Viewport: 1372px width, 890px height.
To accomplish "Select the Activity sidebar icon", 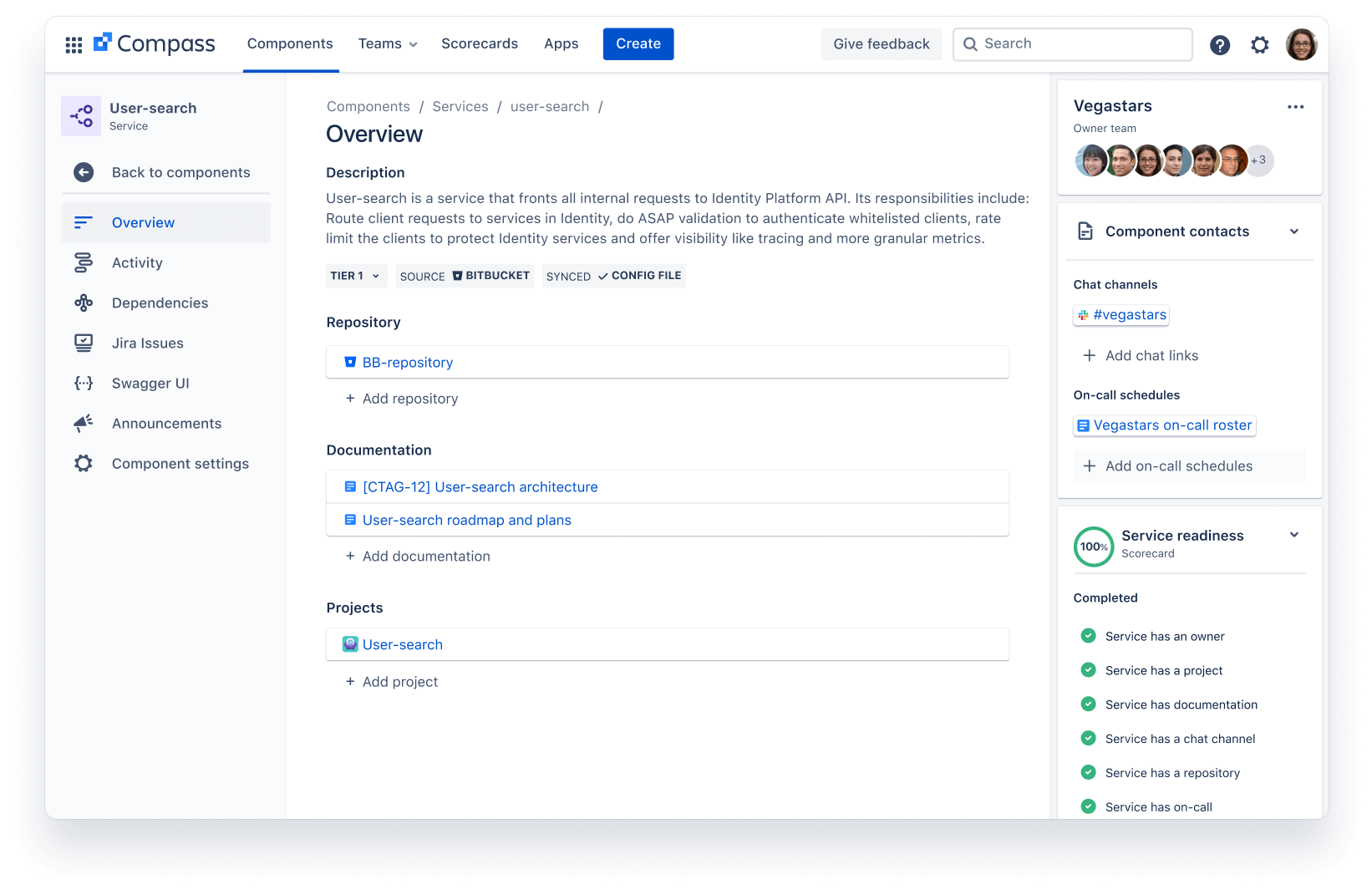I will click(84, 262).
